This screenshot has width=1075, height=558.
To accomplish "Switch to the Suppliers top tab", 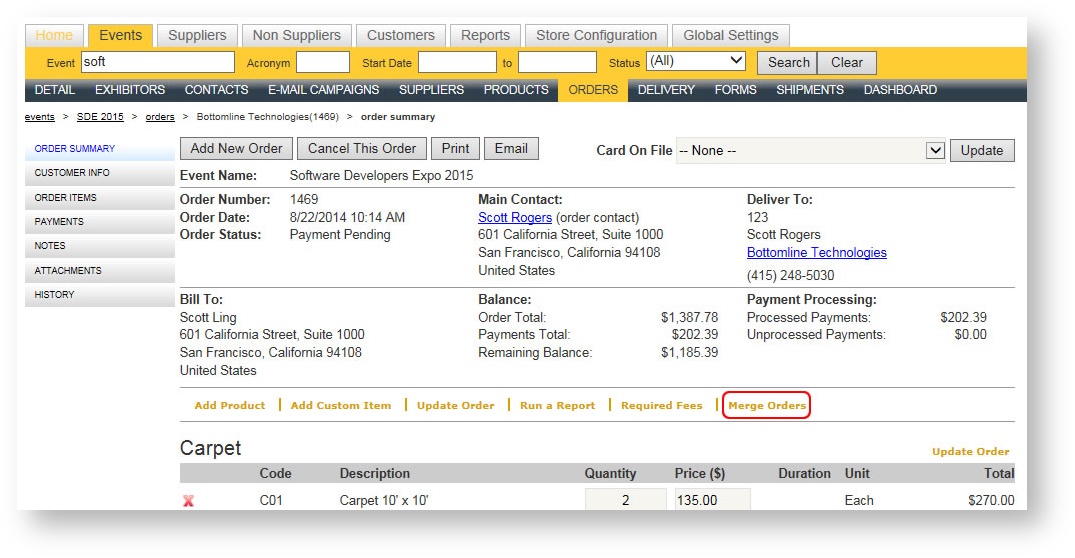I will point(197,35).
